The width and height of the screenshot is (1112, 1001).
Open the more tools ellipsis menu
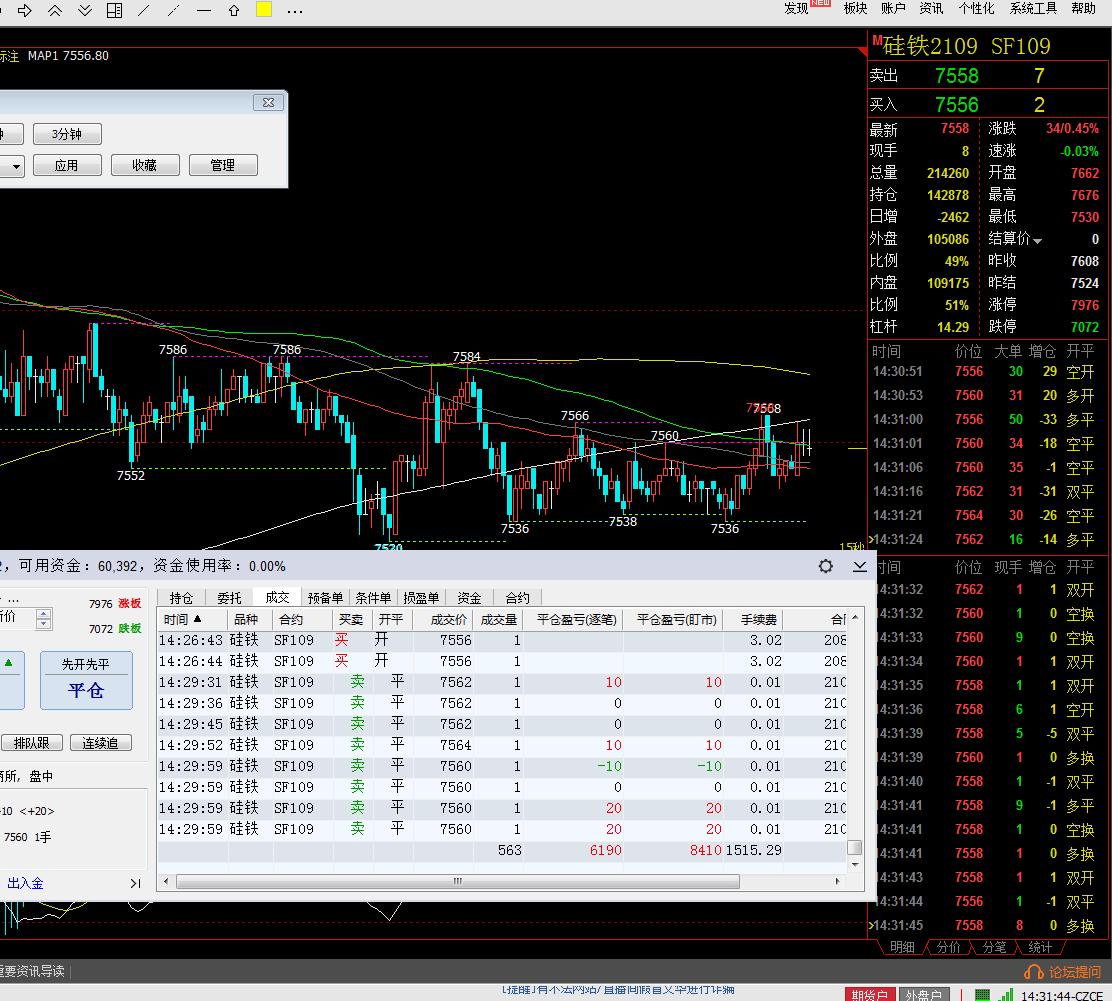point(294,10)
